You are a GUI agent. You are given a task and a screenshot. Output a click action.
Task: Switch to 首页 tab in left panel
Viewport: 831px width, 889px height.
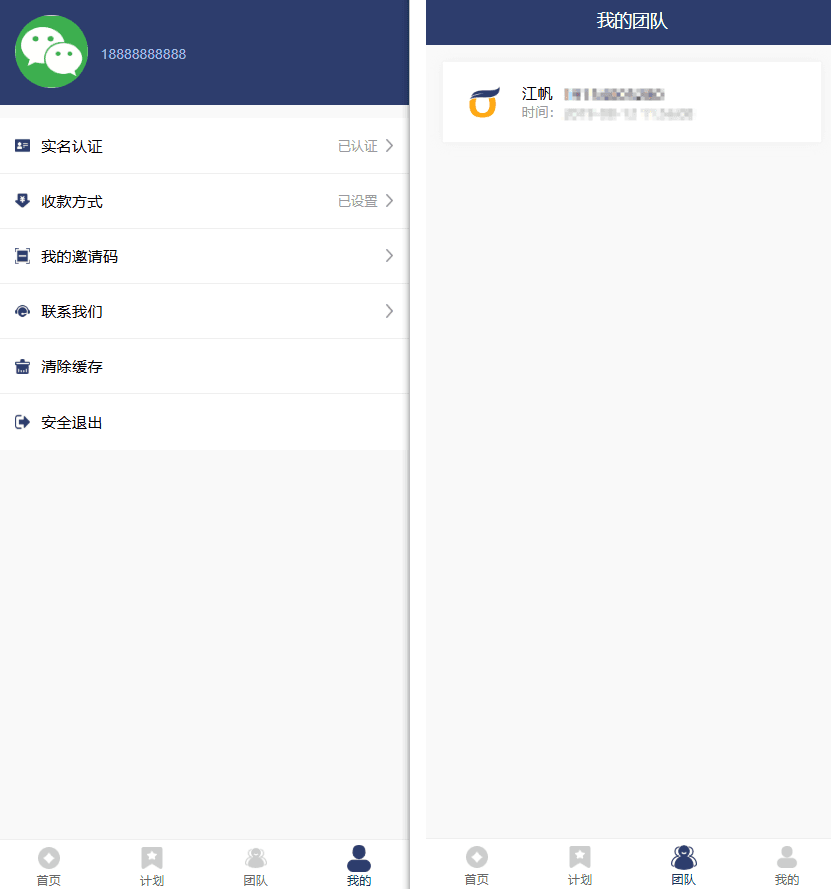click(49, 866)
